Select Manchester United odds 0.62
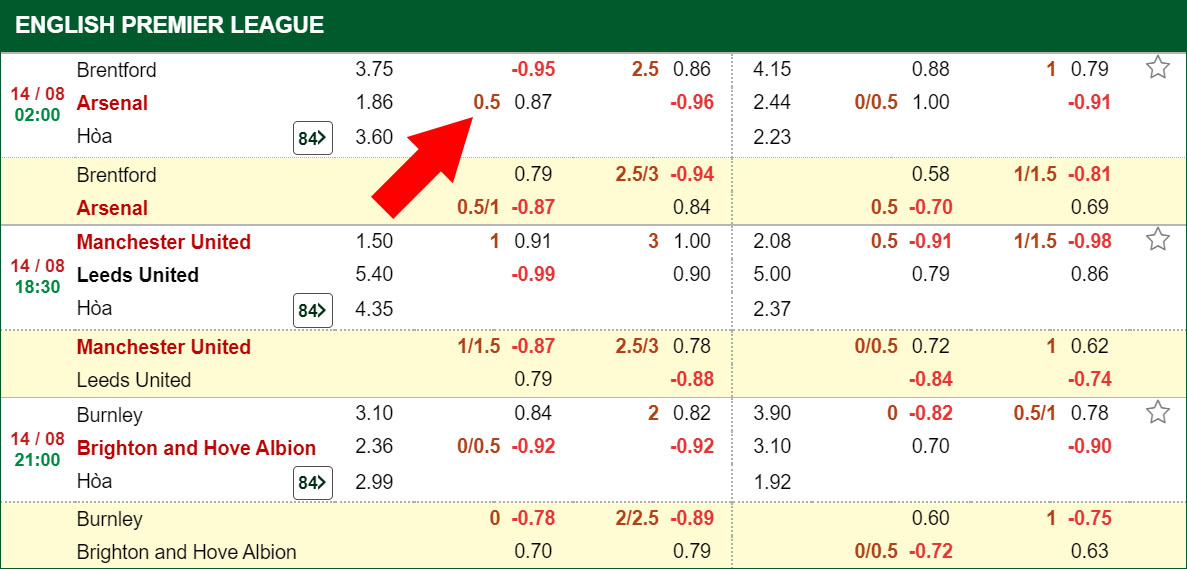 pyautogui.click(x=1089, y=347)
